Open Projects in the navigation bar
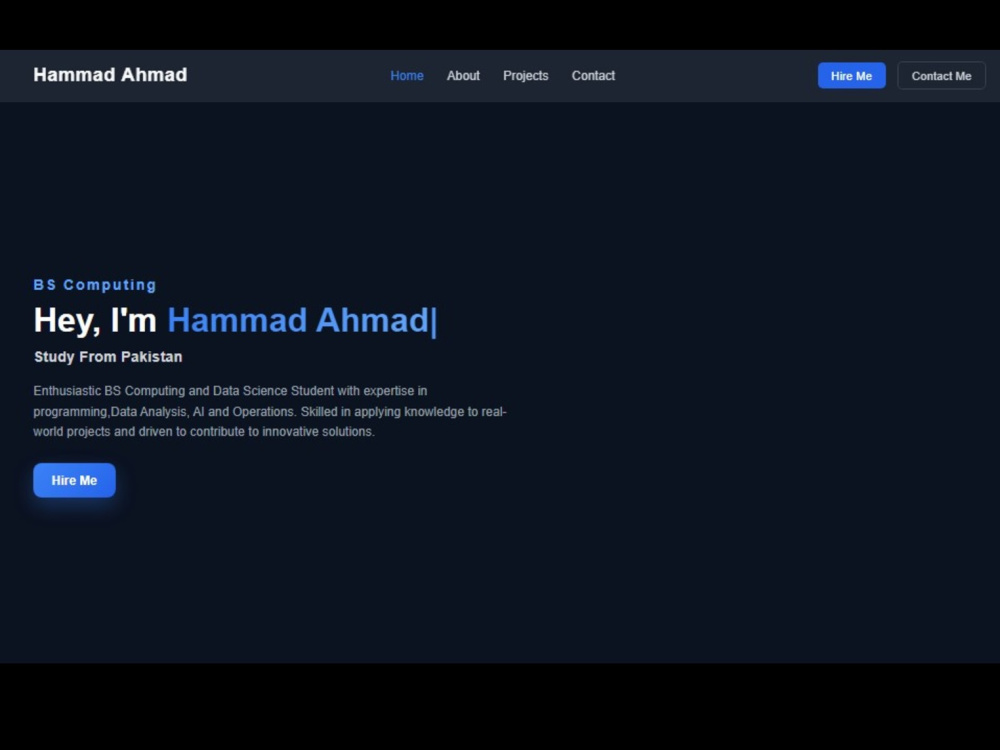Screen dimensions: 1000x750 [526, 76]
